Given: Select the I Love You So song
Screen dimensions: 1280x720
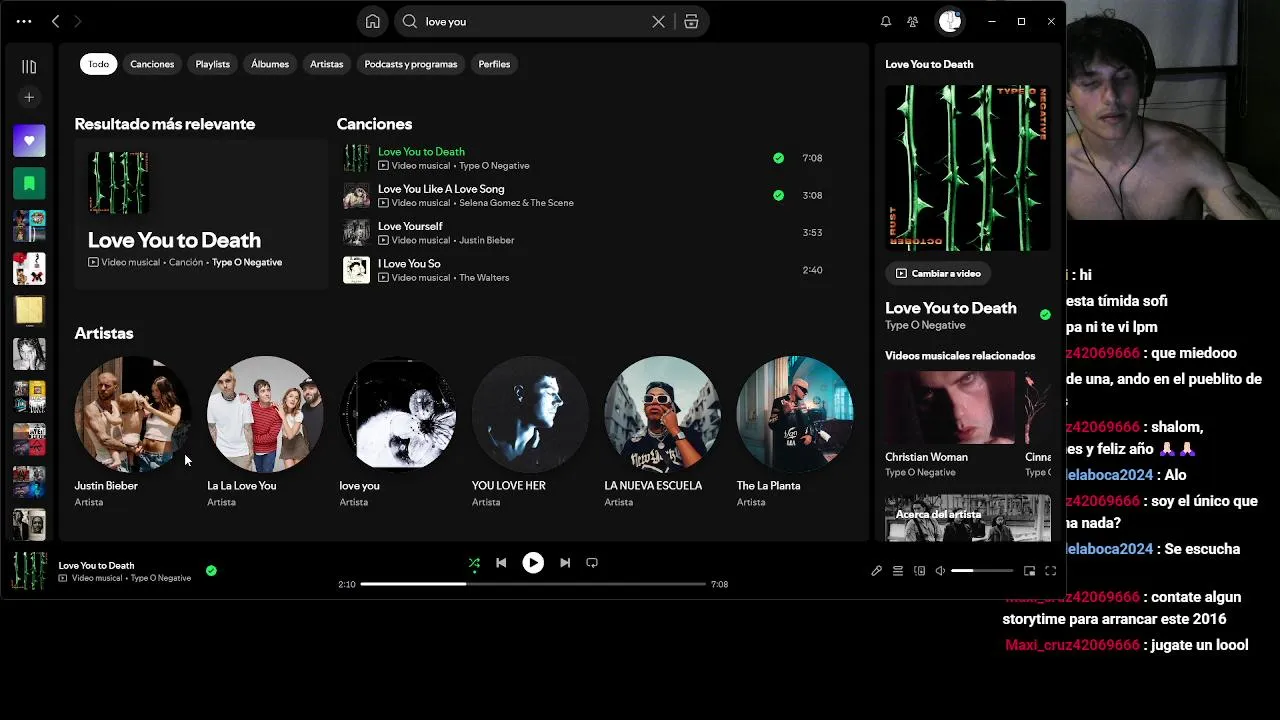Looking at the screenshot, I should pos(409,264).
